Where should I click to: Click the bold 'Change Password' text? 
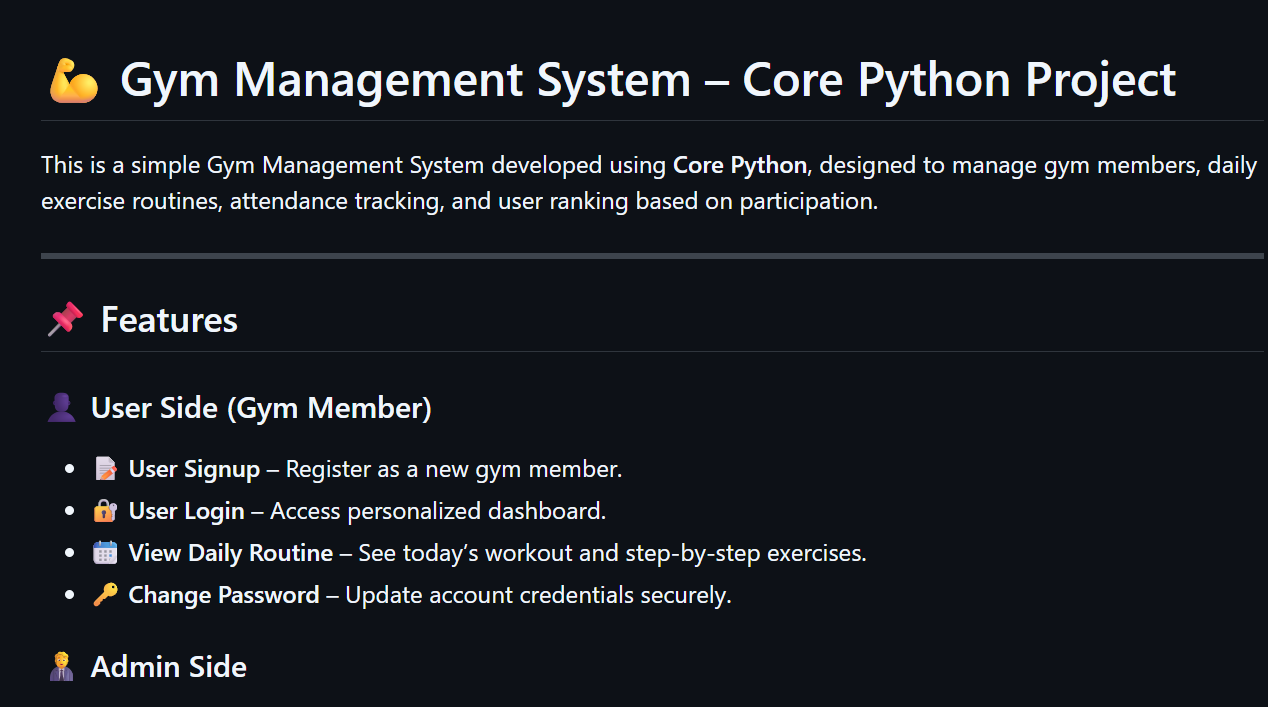pyautogui.click(x=224, y=595)
